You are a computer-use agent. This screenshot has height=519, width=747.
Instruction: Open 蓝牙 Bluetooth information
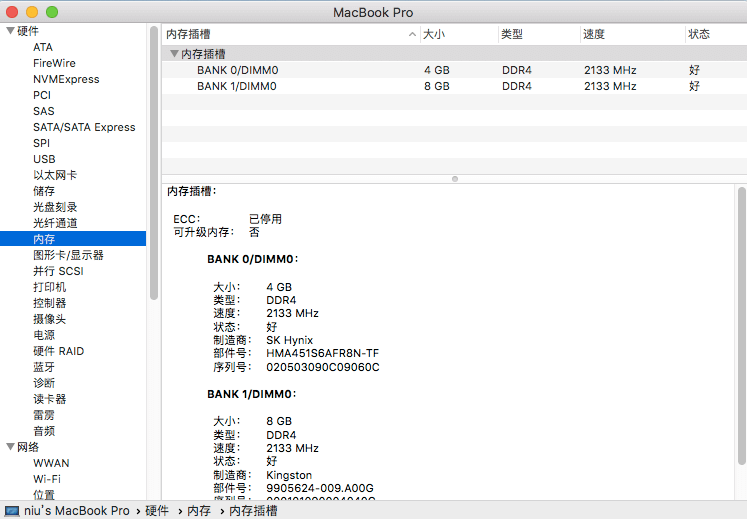[44, 367]
